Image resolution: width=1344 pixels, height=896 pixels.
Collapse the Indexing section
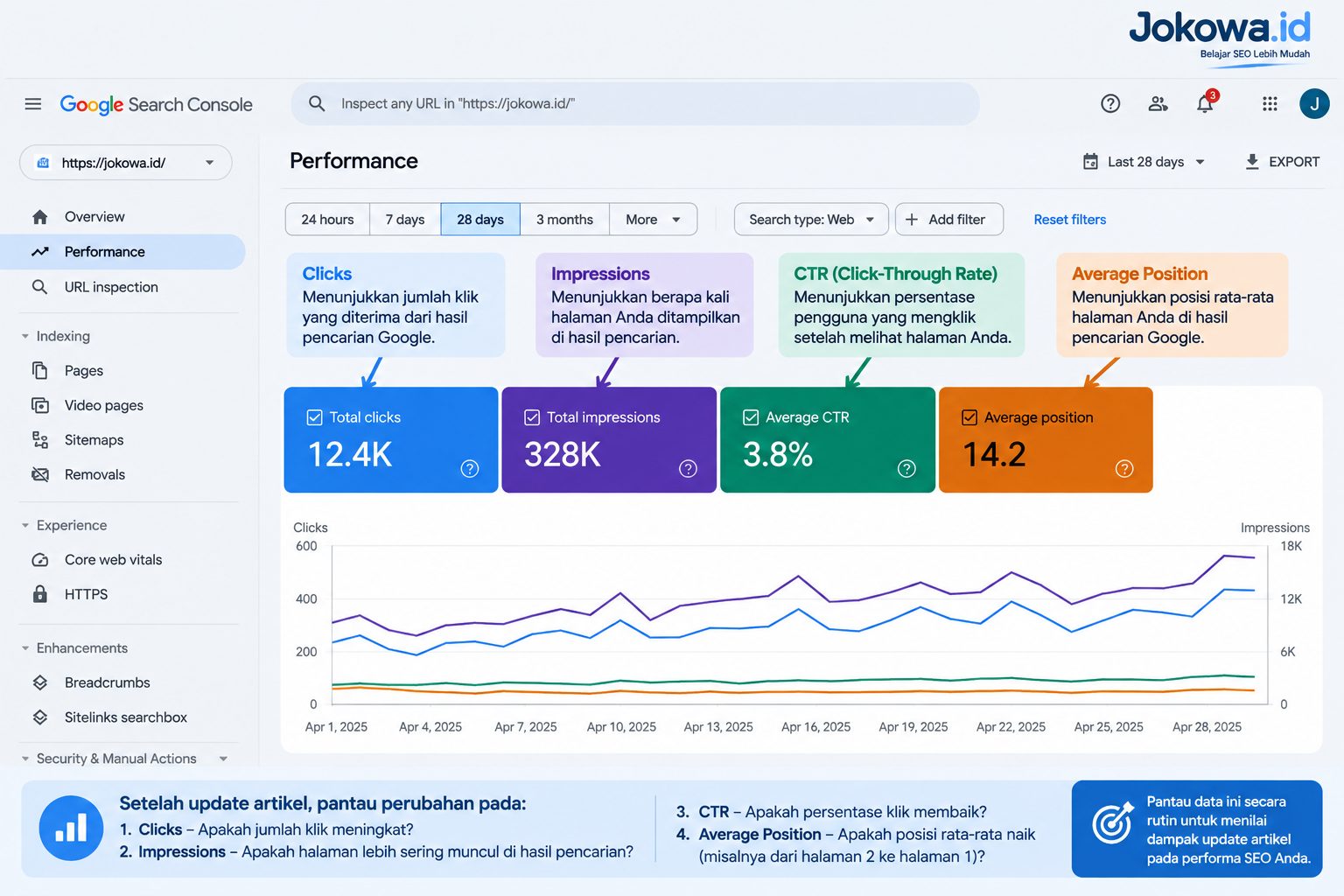tap(25, 336)
